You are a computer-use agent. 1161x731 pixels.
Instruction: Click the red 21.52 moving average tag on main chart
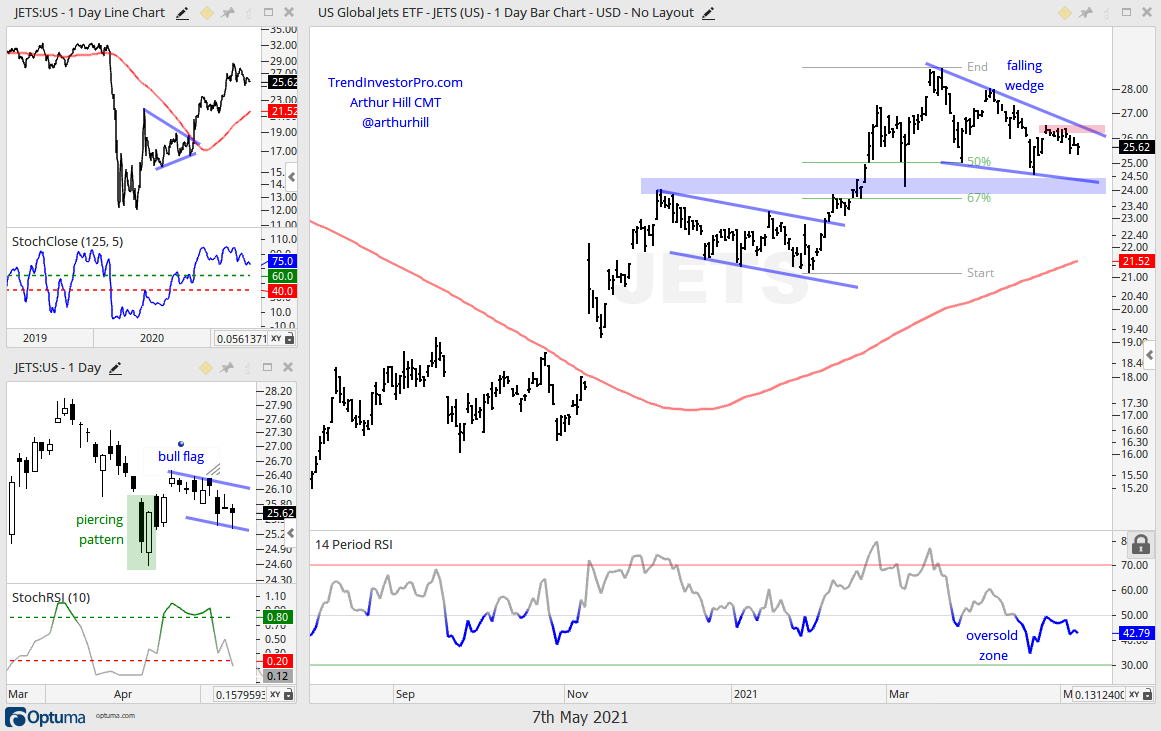pos(1137,261)
